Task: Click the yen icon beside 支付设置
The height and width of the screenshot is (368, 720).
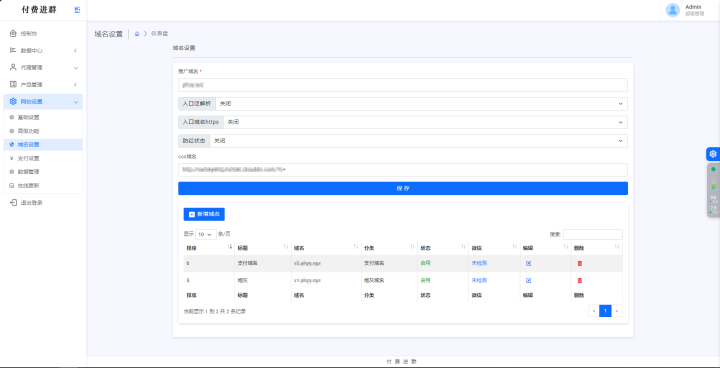Action: point(12,158)
